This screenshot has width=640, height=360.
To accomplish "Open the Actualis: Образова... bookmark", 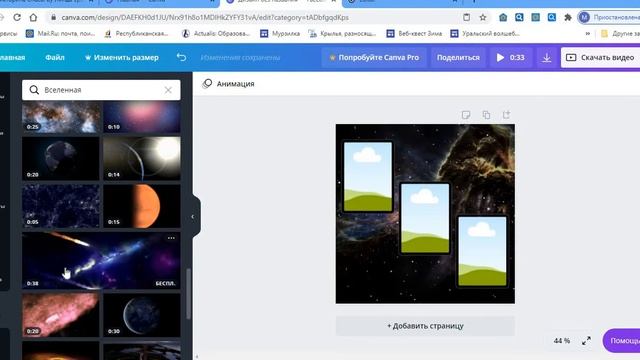I will [x=216, y=33].
